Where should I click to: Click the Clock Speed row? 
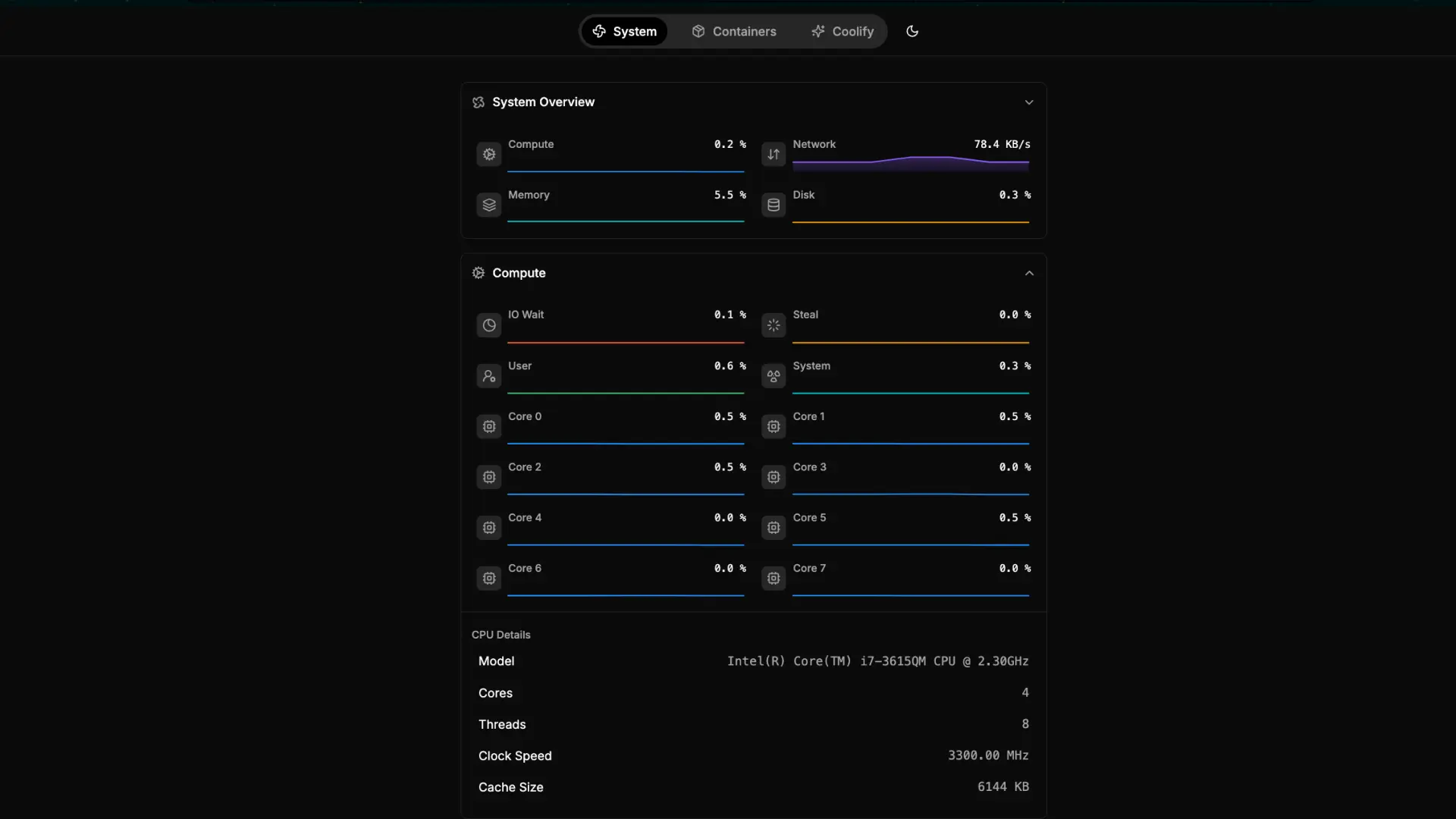click(753, 756)
